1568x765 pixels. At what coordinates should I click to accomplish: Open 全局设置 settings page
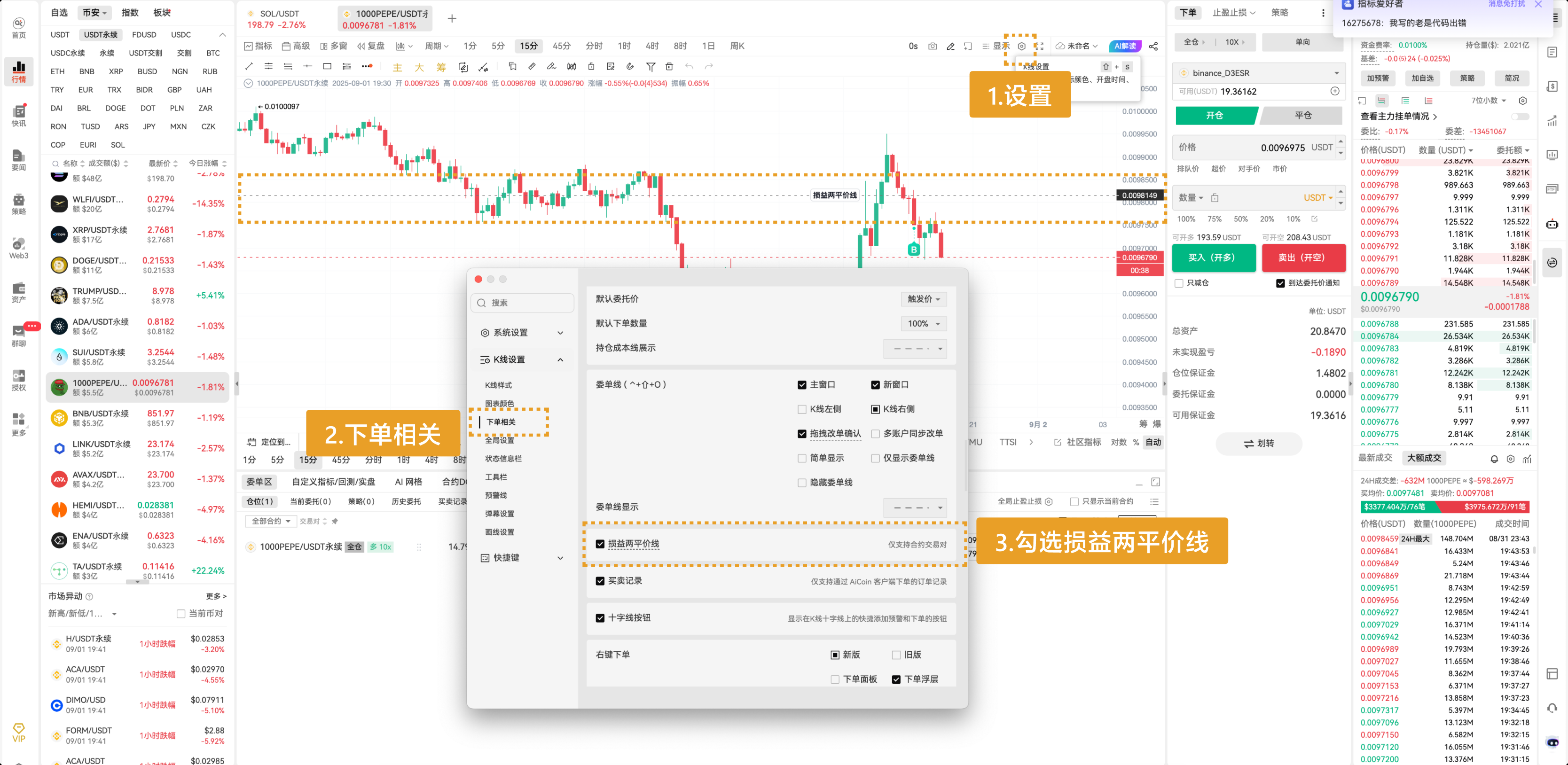tap(499, 440)
